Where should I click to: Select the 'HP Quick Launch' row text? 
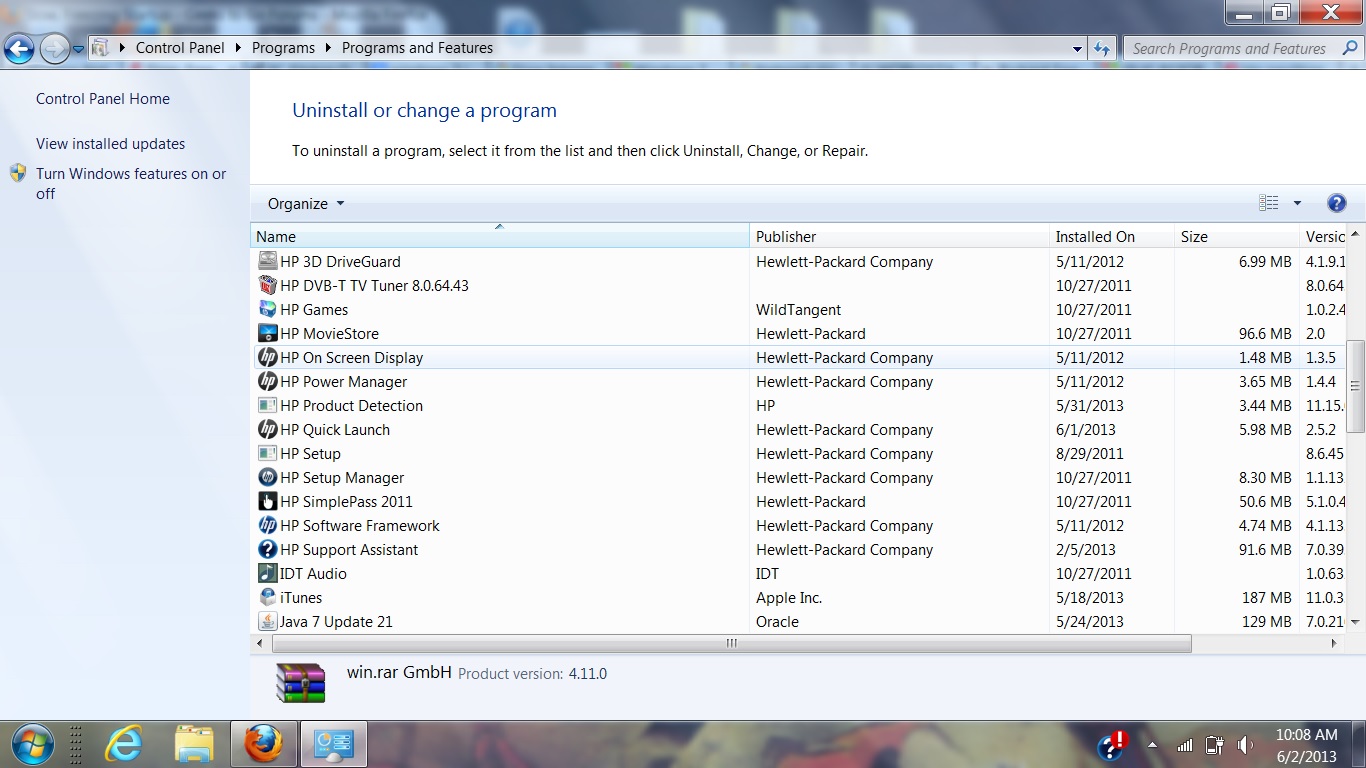point(335,430)
